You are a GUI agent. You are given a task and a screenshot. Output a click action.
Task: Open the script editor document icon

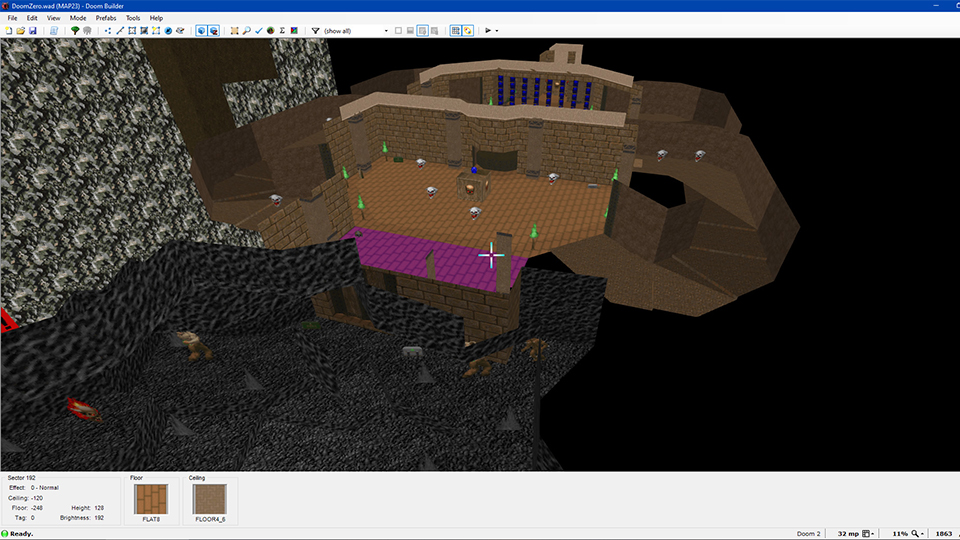point(54,31)
